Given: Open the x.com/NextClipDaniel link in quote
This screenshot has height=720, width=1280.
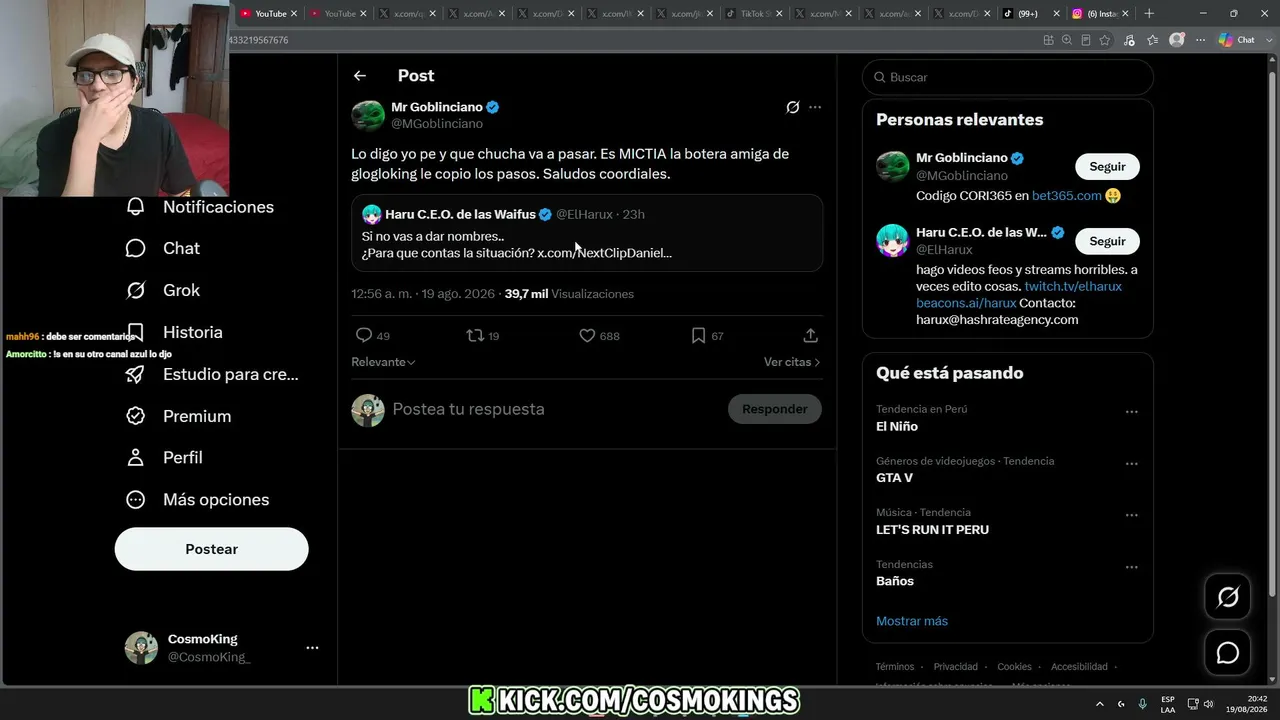Looking at the screenshot, I should [604, 253].
